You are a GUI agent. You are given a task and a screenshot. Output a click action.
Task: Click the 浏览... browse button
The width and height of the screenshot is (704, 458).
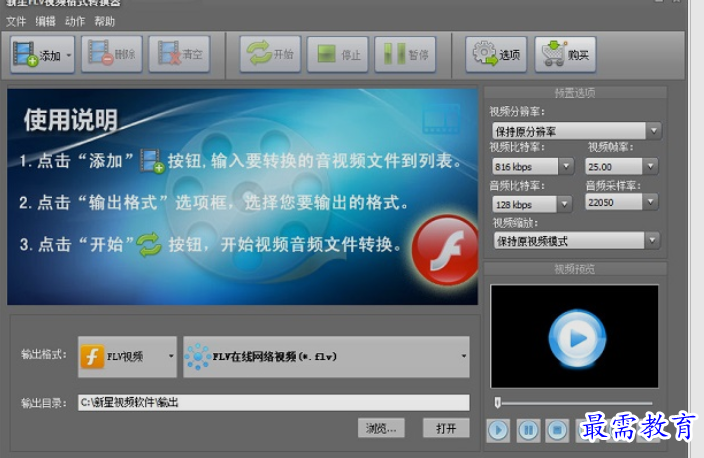click(x=381, y=428)
